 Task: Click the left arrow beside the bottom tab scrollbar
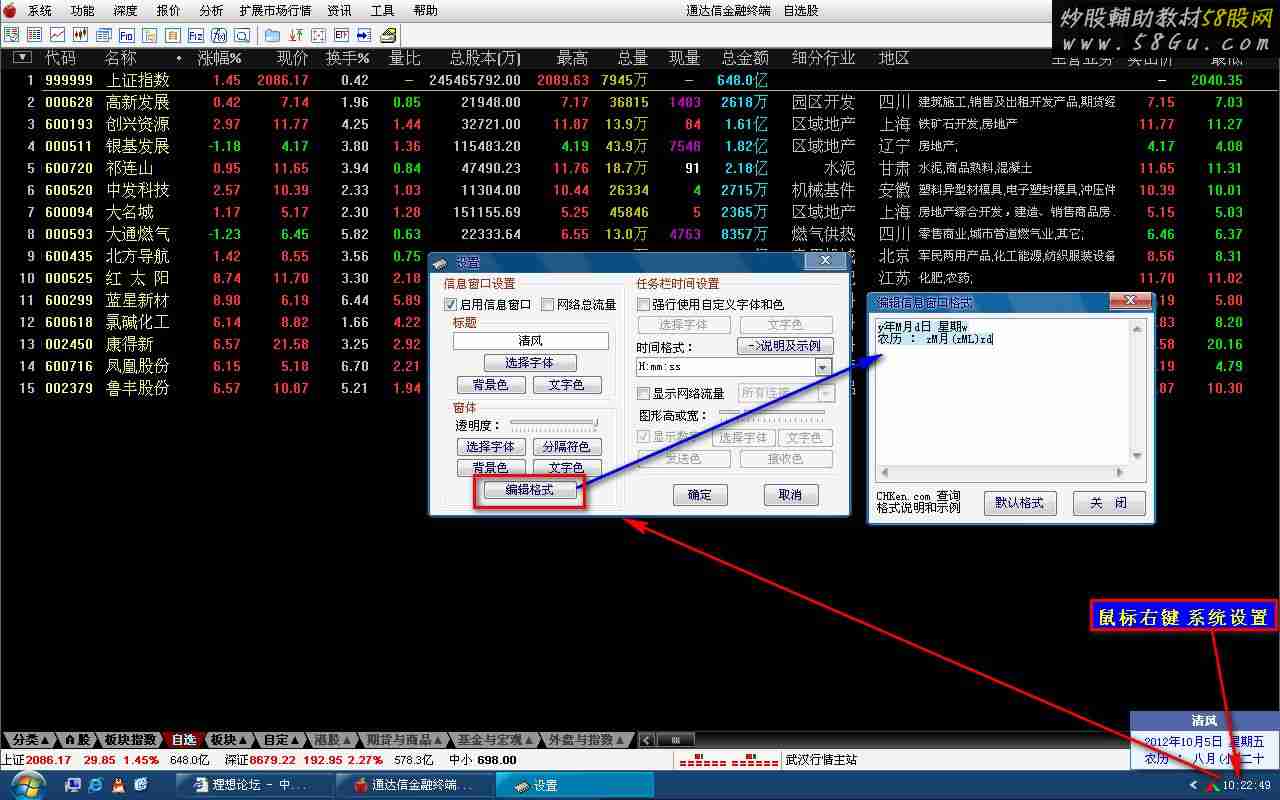coord(646,740)
